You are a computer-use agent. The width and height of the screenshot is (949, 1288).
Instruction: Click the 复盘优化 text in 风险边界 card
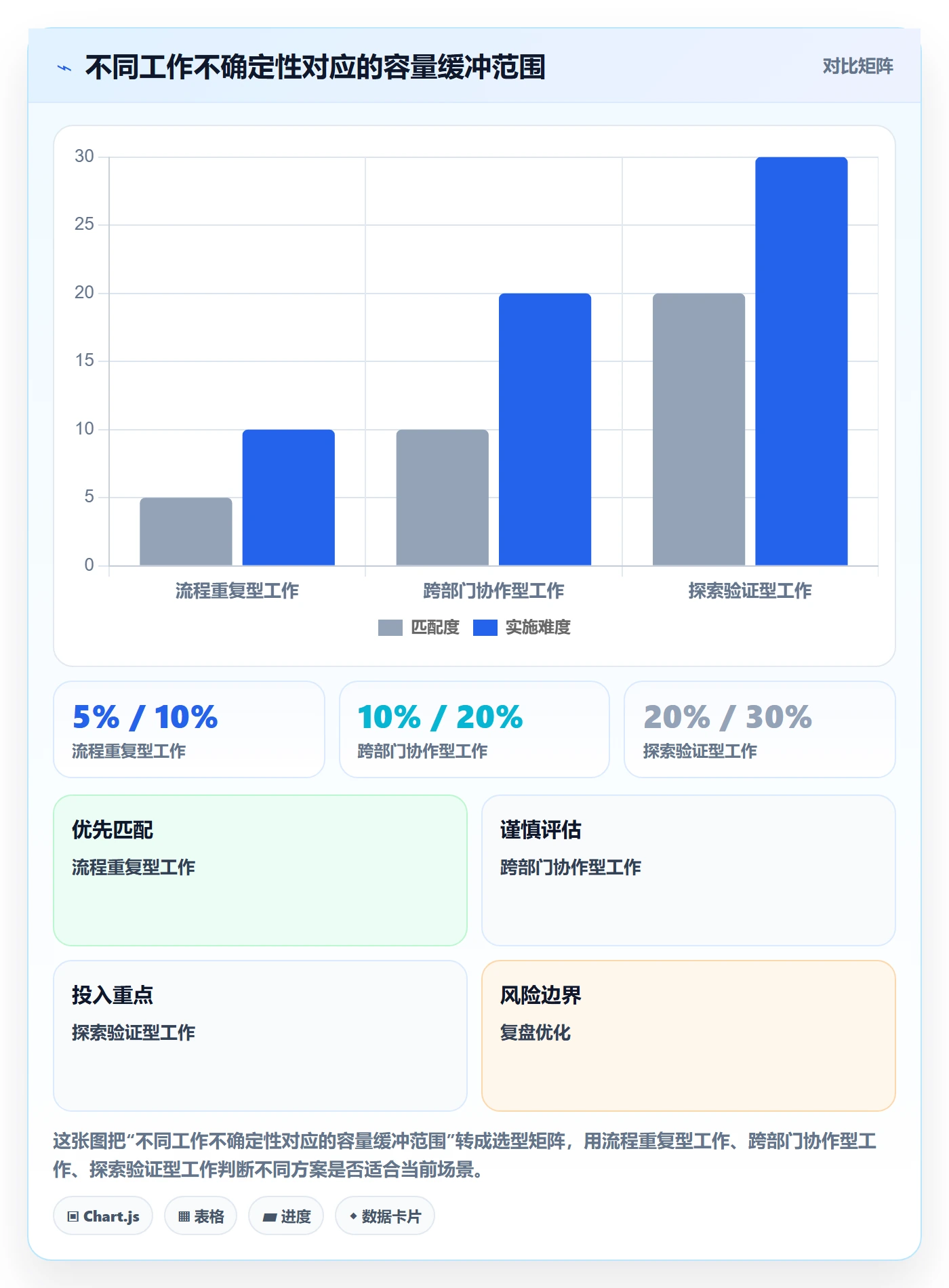(536, 1033)
